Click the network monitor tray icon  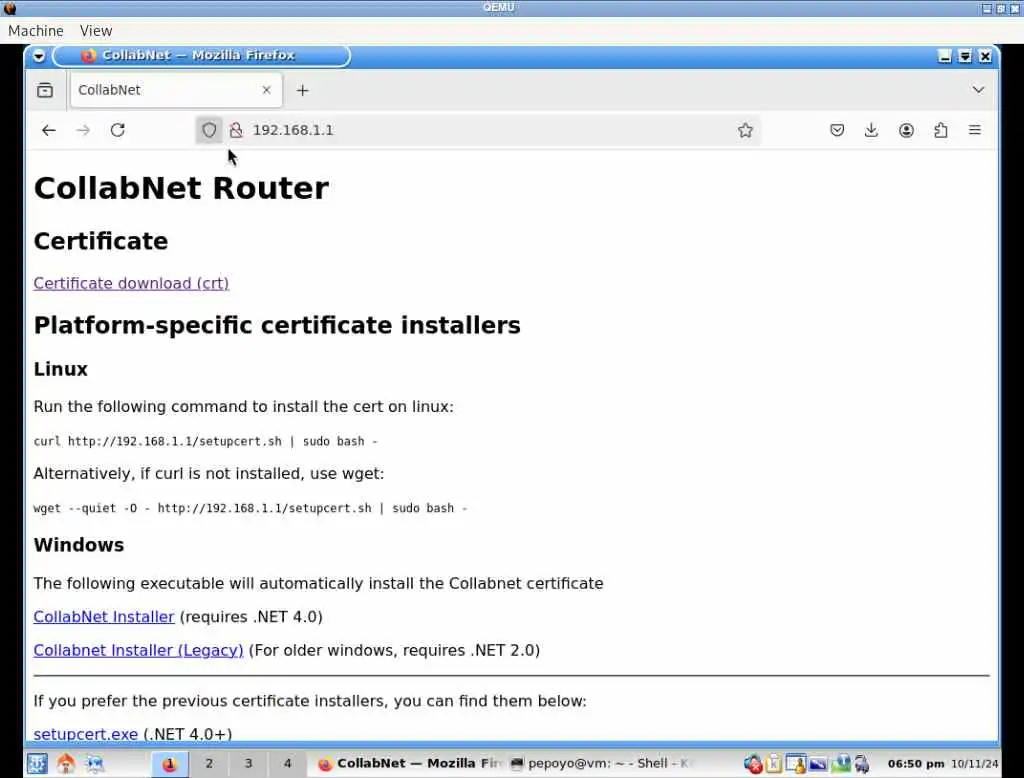840,763
